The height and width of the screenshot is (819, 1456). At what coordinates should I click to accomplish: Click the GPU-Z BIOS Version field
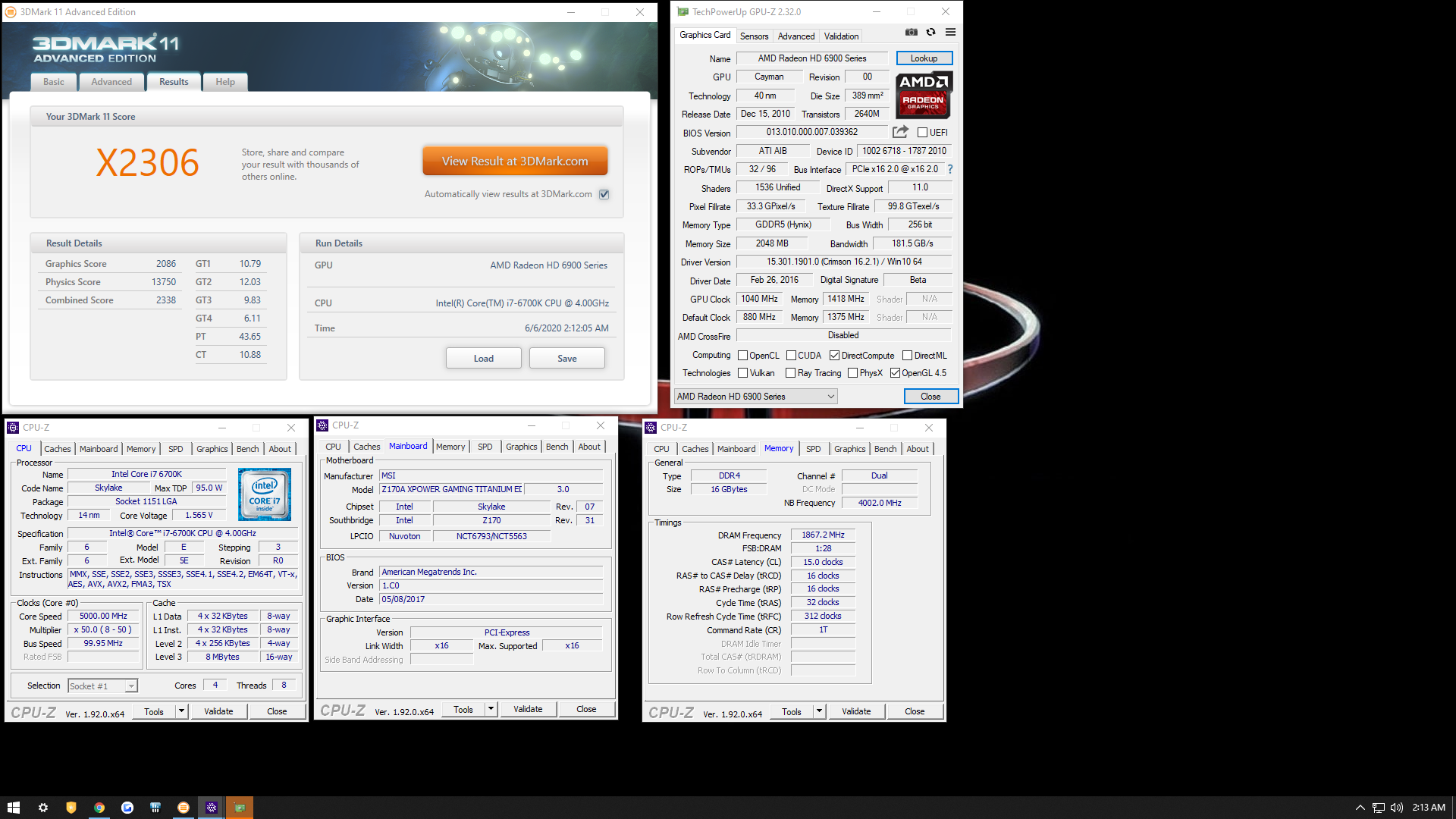(811, 132)
